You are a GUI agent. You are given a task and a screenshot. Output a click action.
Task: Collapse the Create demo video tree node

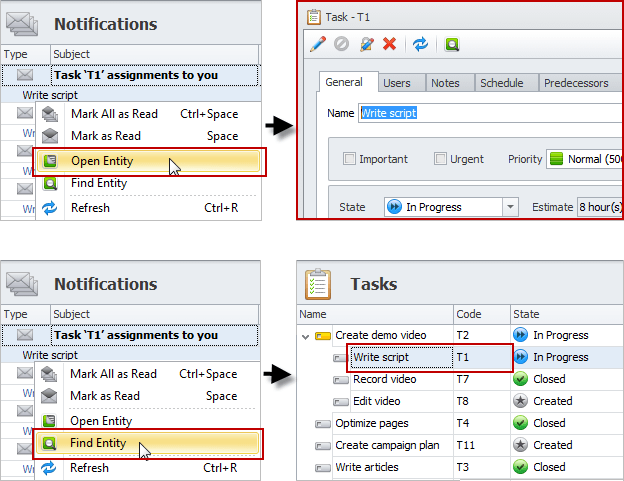[305, 336]
